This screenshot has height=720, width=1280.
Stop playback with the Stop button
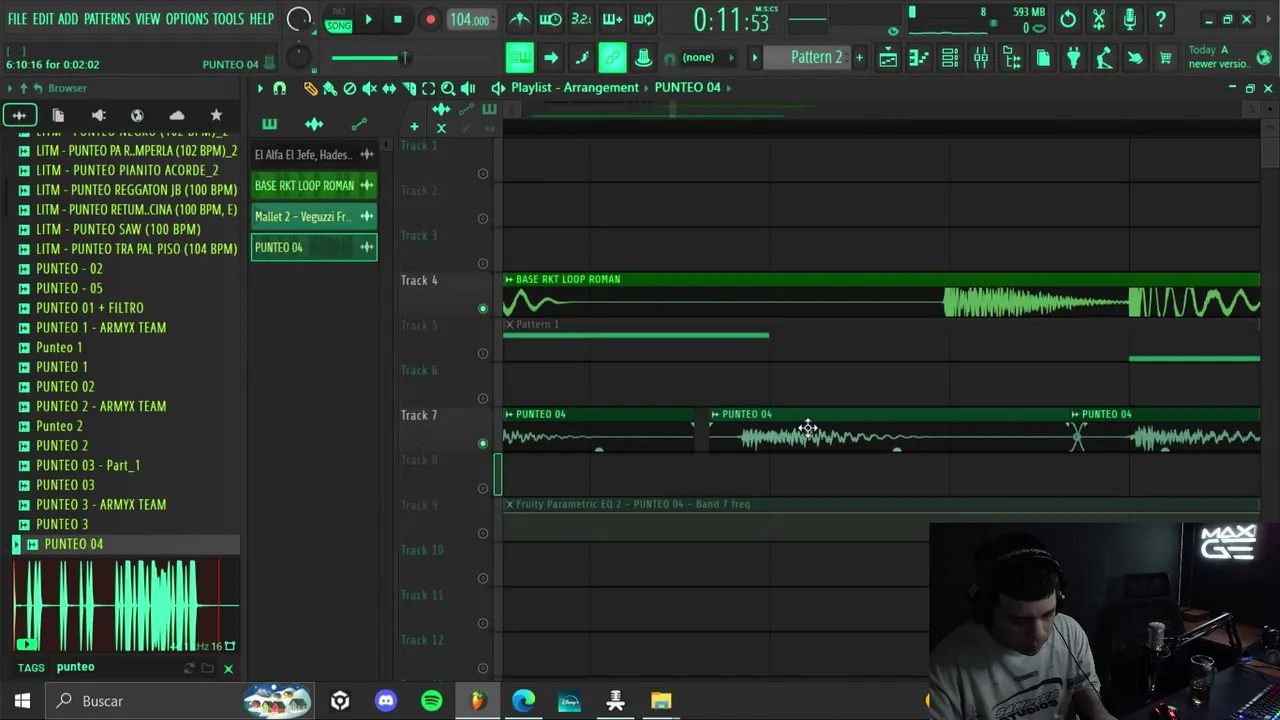pos(397,19)
